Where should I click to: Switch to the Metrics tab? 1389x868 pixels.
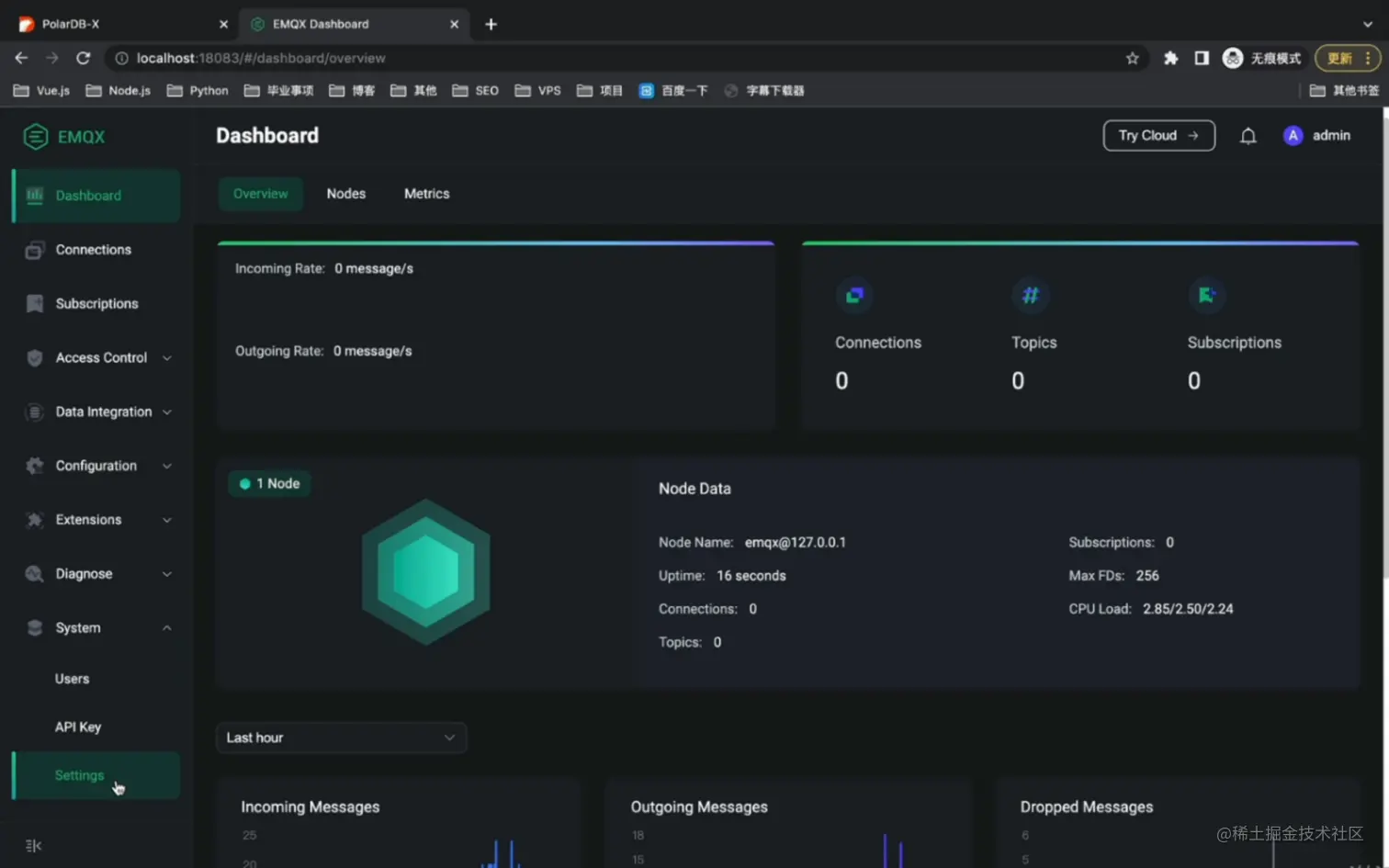(427, 194)
